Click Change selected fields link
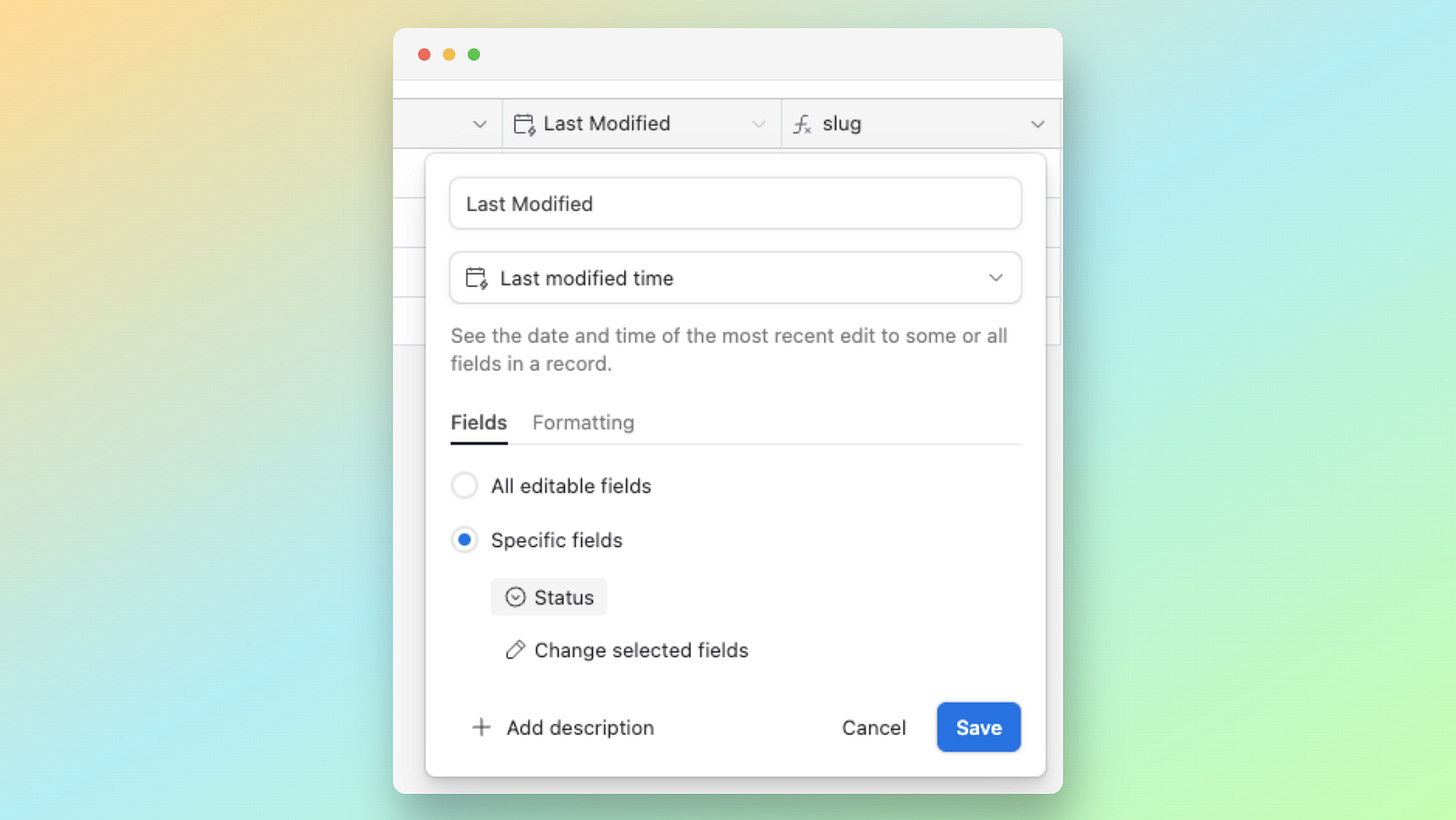This screenshot has height=820, width=1456. pos(627,650)
